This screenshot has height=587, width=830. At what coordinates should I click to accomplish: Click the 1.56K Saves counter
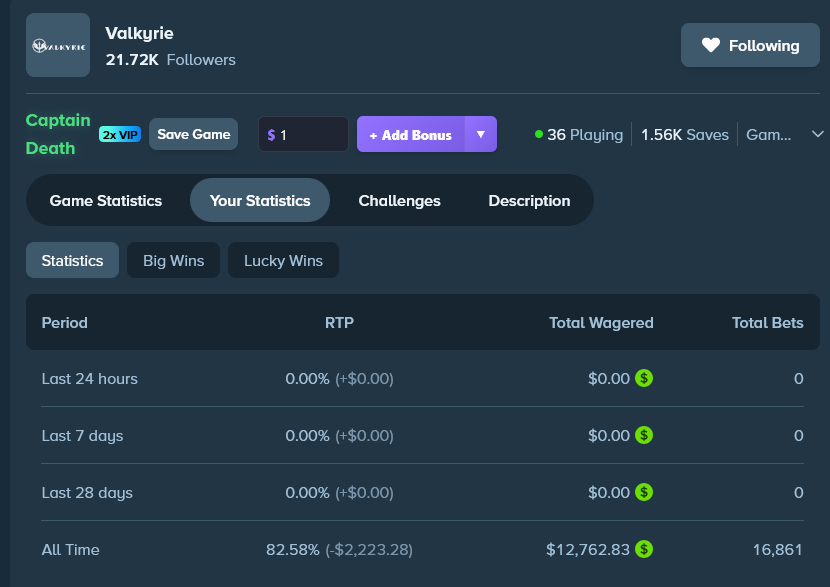(x=684, y=135)
